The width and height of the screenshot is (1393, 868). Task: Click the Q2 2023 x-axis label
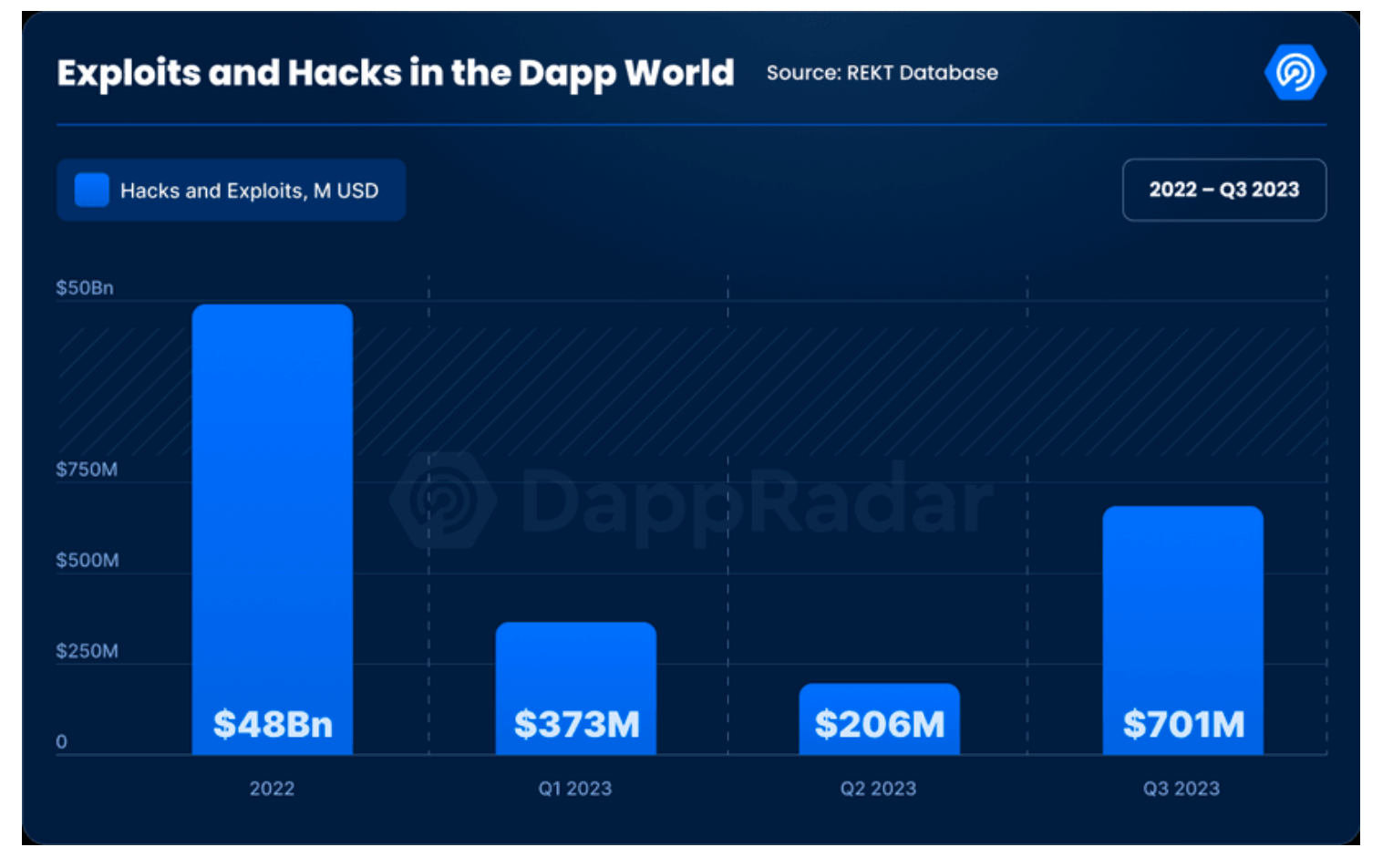pyautogui.click(x=879, y=789)
